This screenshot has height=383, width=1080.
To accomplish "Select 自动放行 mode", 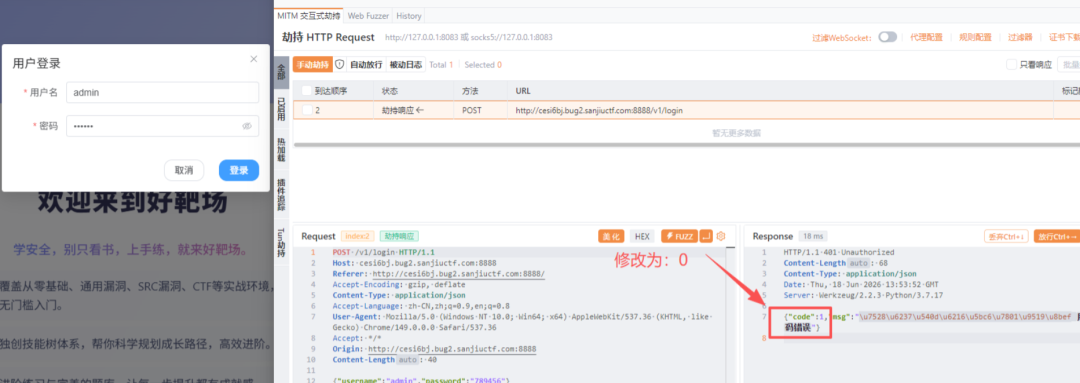I will click(366, 65).
